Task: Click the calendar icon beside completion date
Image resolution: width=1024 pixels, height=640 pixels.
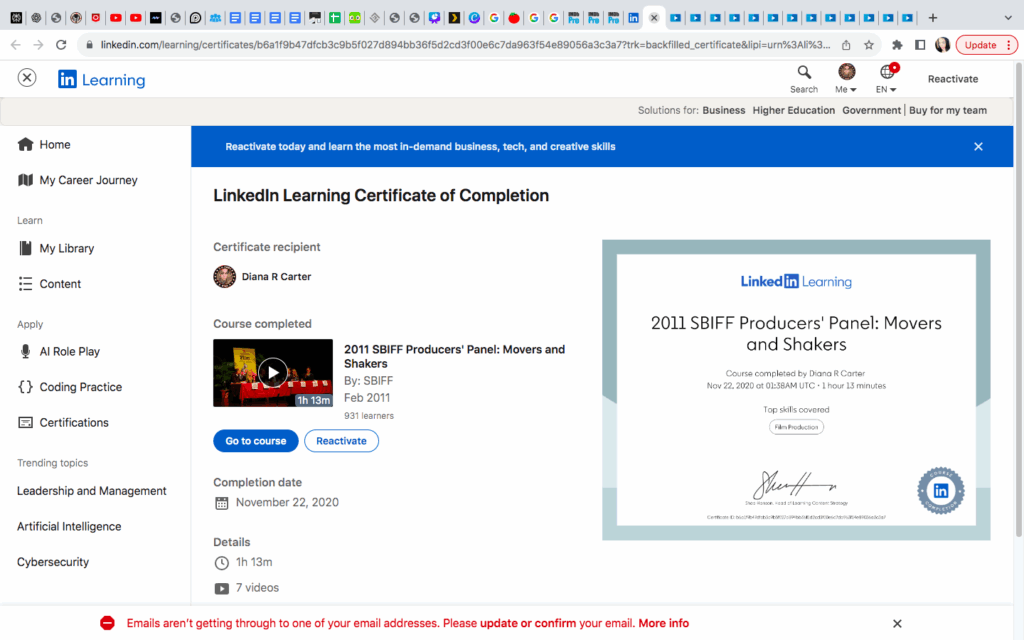Action: coord(222,503)
